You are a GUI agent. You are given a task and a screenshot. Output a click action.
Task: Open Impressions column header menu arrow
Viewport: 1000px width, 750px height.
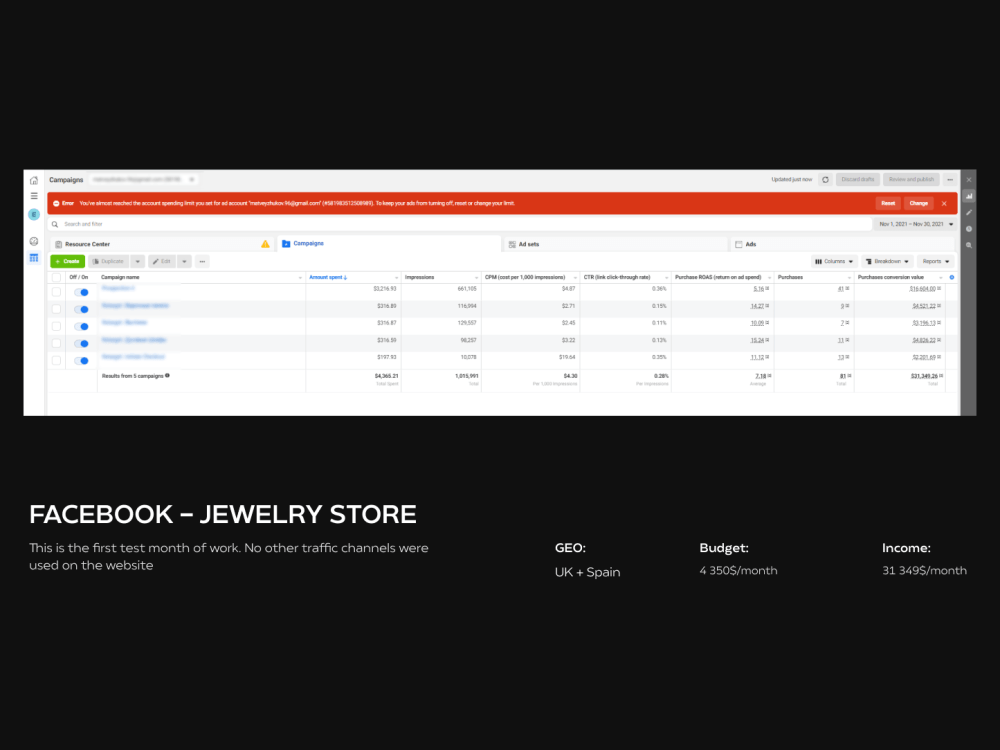point(476,278)
